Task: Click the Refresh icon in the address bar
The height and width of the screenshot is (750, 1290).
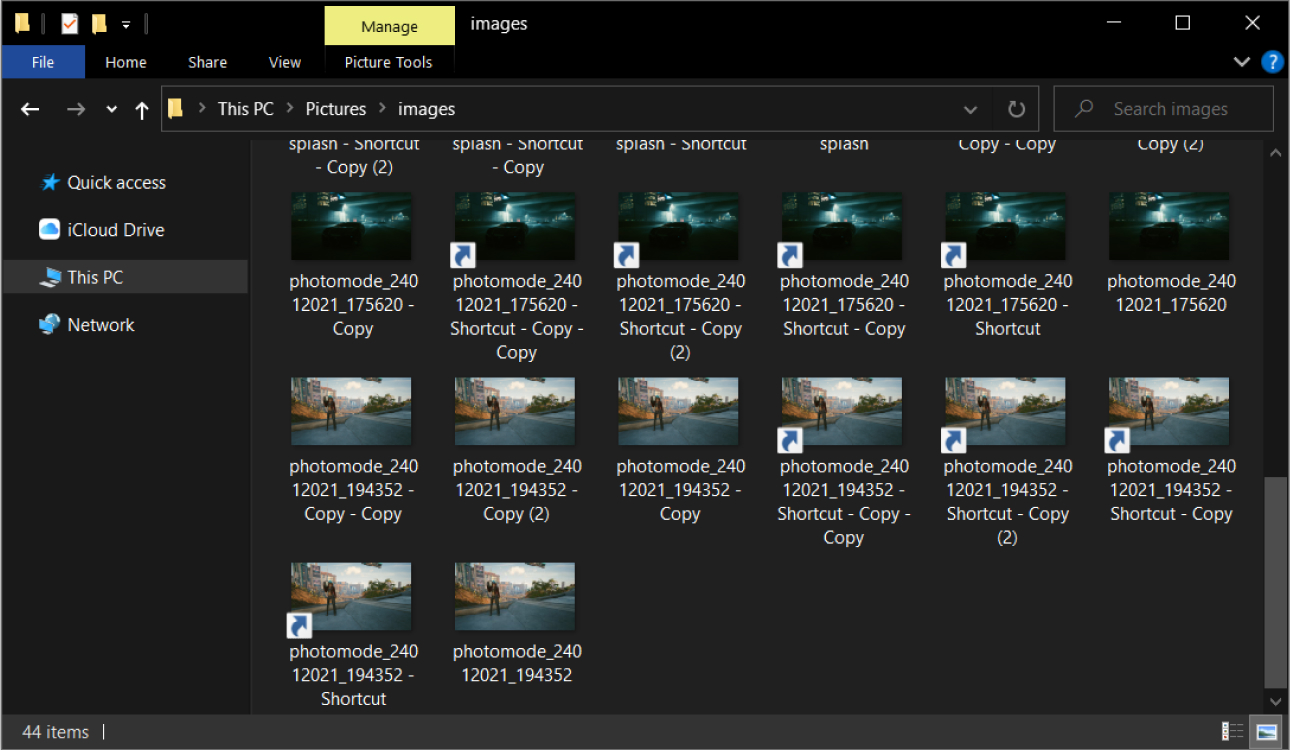Action: [x=1016, y=108]
